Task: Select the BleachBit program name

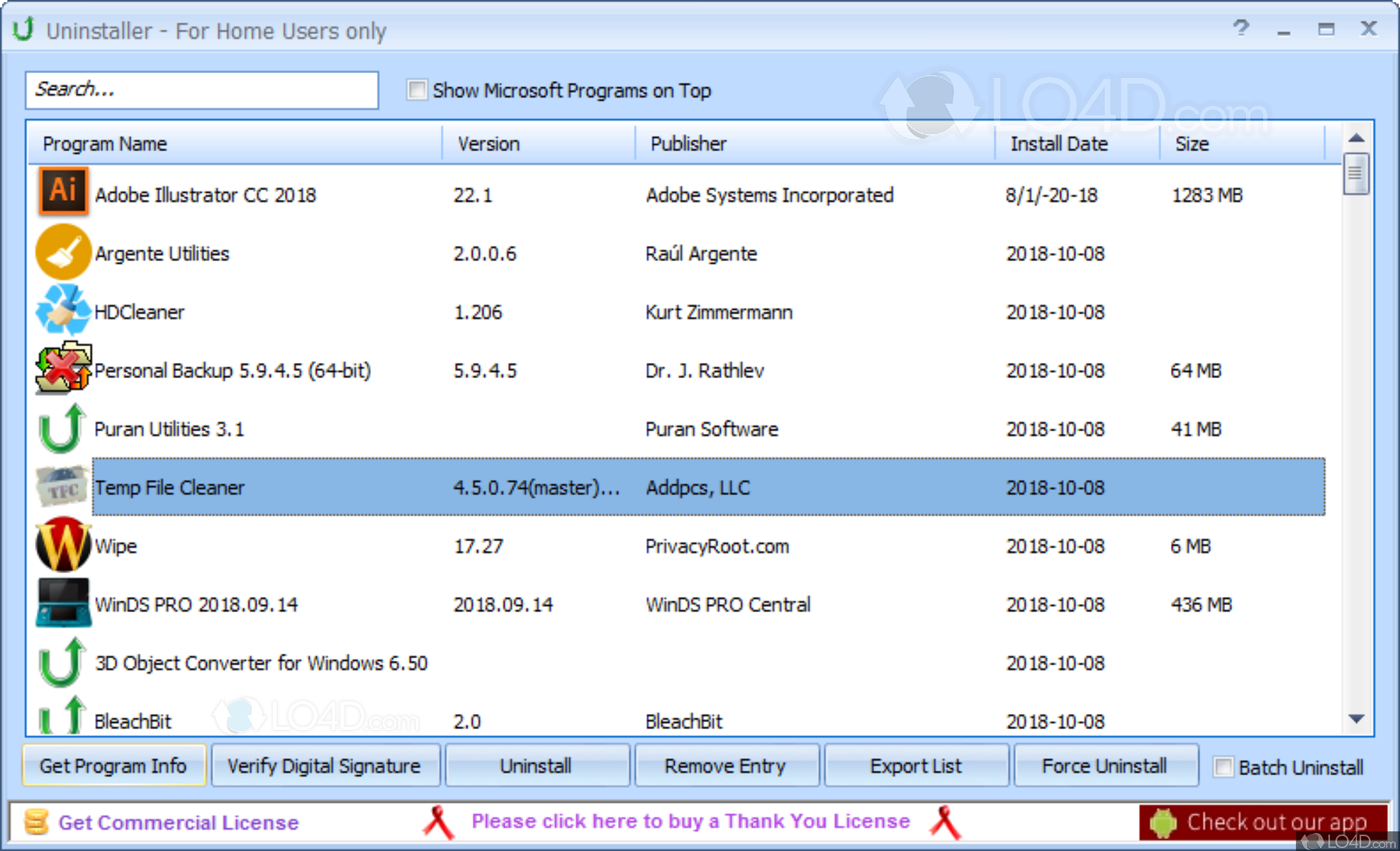Action: (133, 721)
